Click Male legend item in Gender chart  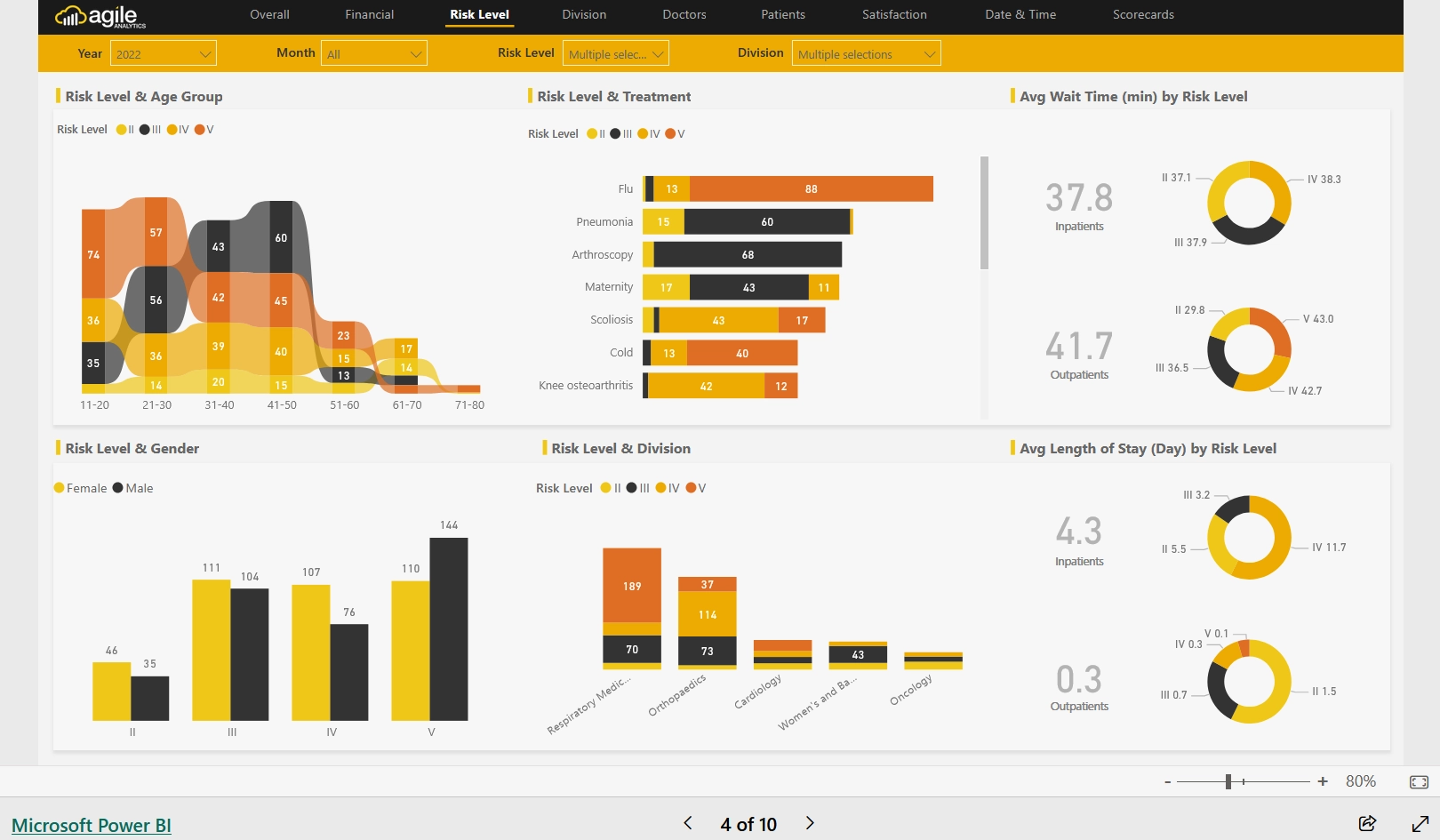pos(132,488)
